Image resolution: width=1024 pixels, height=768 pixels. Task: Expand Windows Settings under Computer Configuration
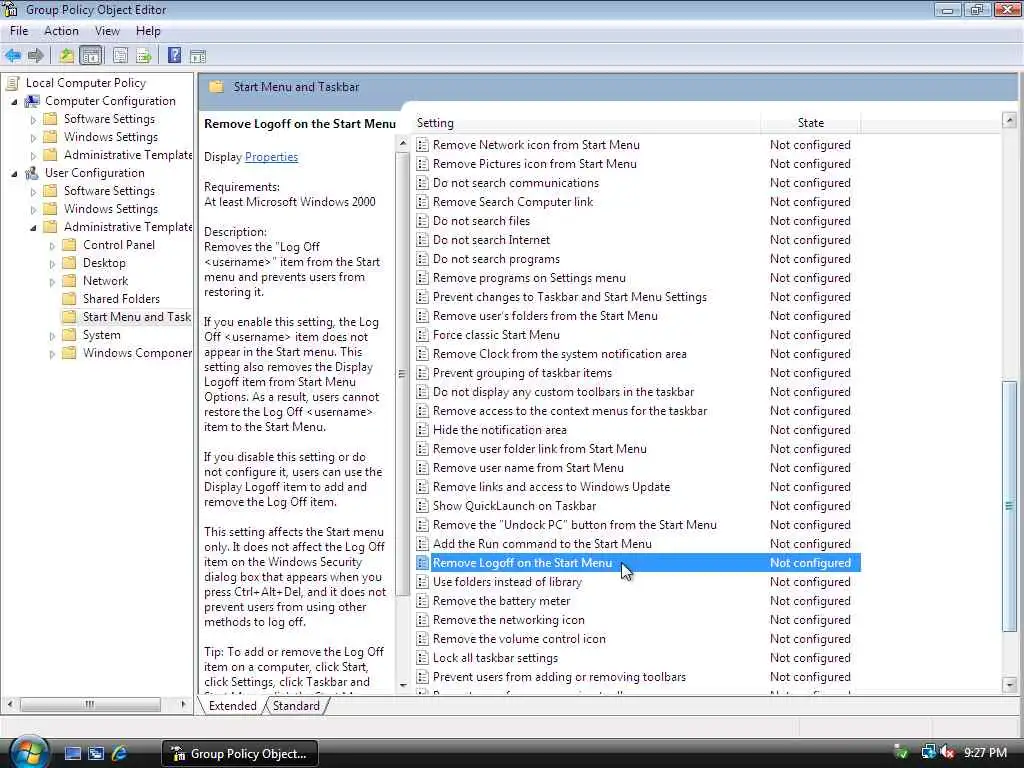tap(33, 138)
